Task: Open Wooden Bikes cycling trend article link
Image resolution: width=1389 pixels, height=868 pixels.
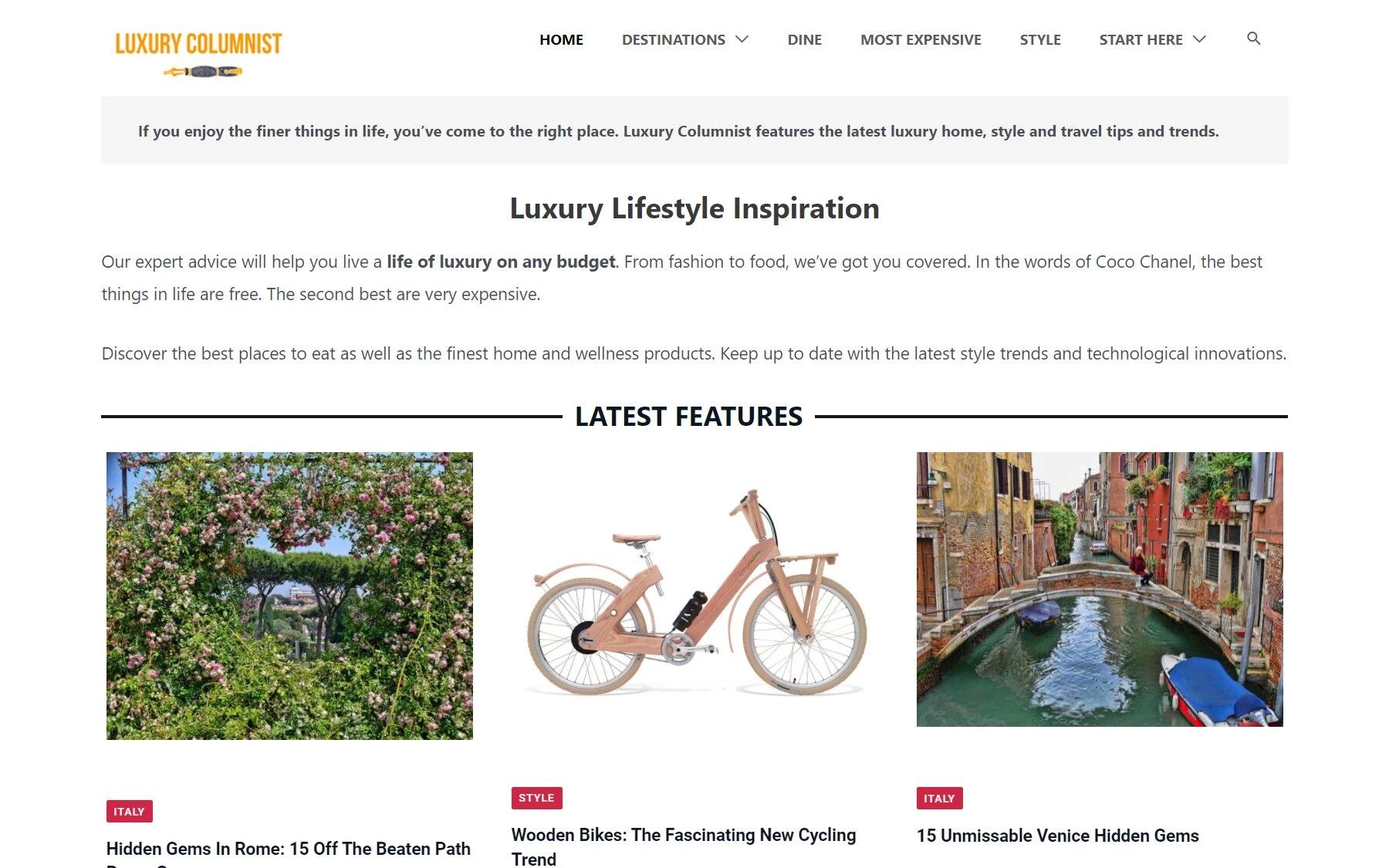Action: (684, 846)
